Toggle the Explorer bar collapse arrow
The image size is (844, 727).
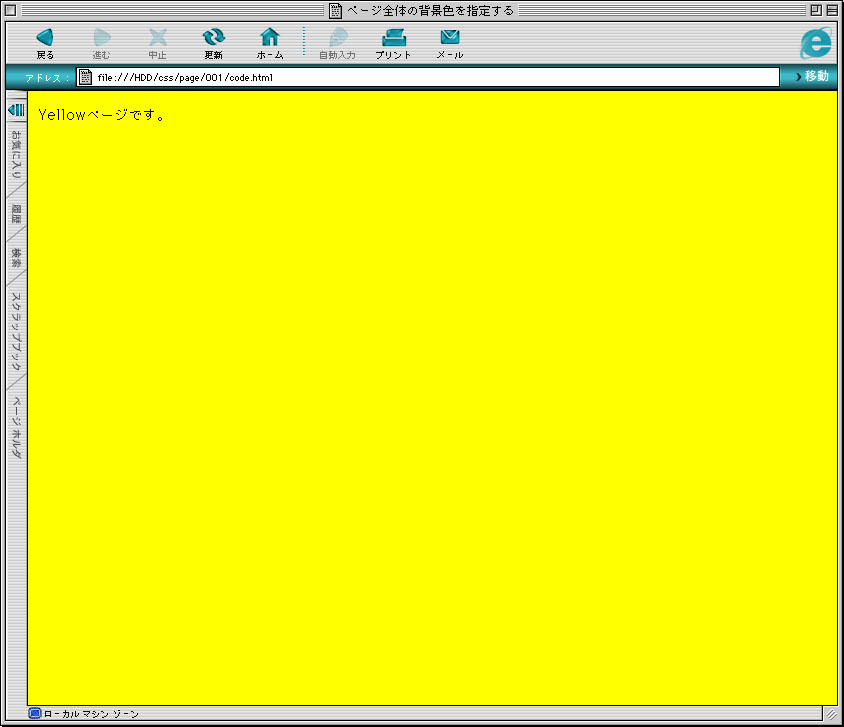tap(16, 109)
